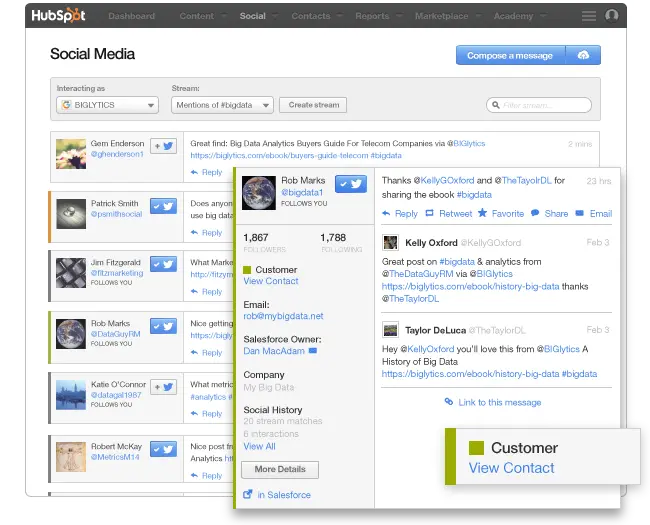
Task: Click the Retweet icon in popup
Action: 429,213
